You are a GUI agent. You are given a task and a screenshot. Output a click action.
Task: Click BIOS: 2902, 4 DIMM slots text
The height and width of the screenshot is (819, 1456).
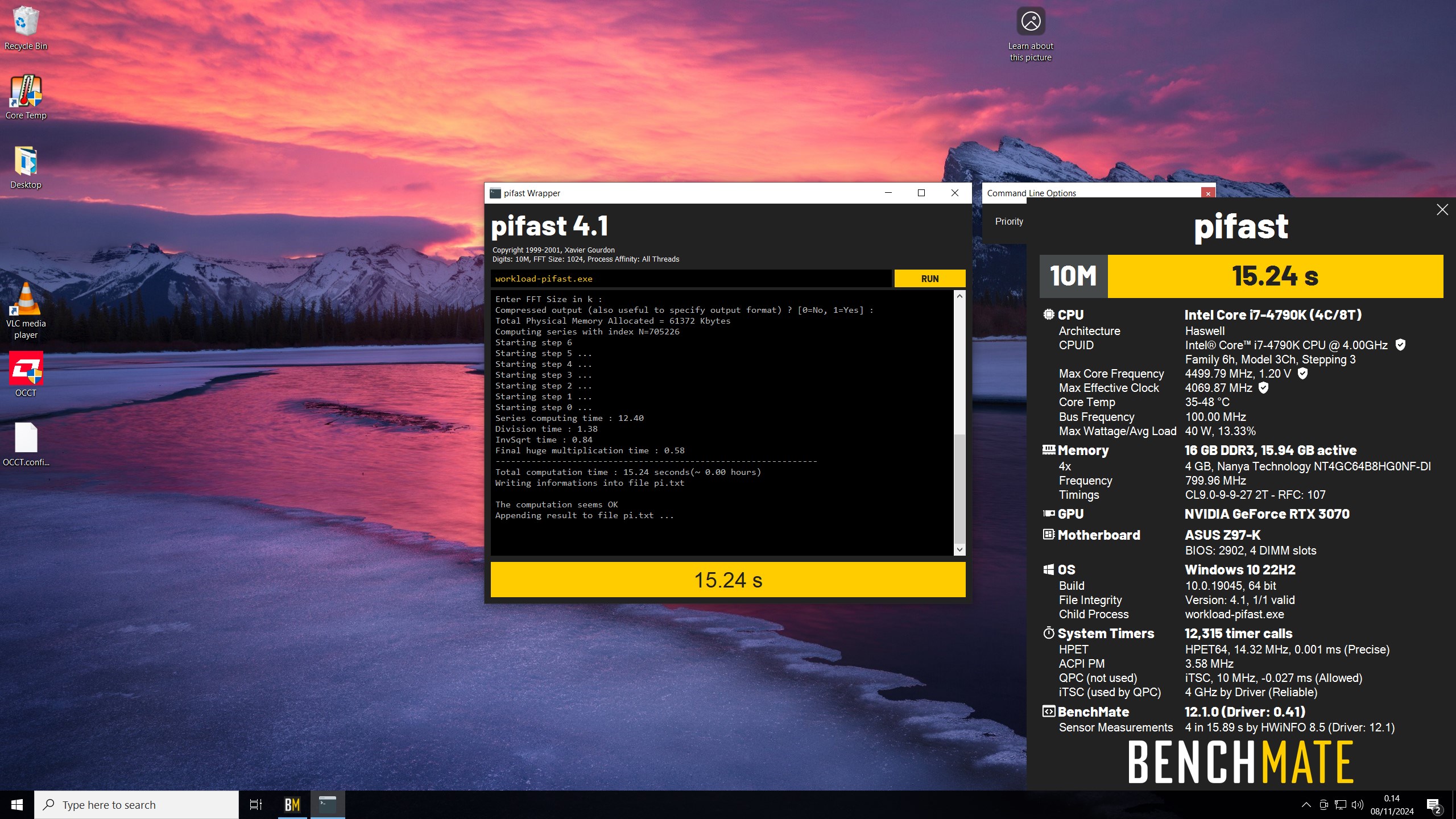(x=1250, y=551)
